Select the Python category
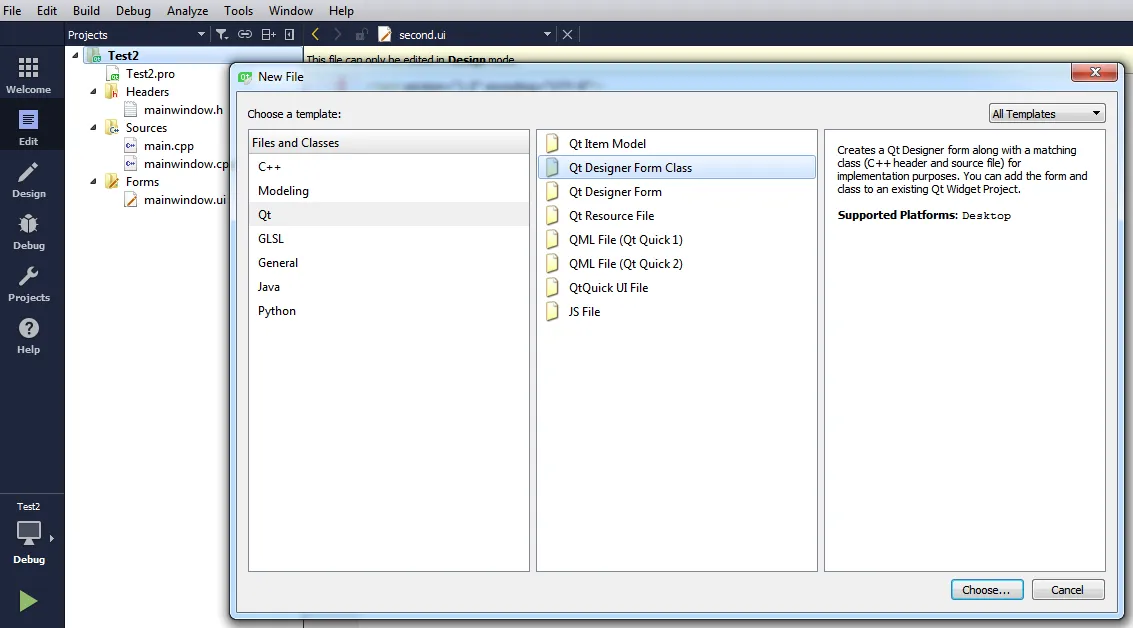Image resolution: width=1133 pixels, height=628 pixels. point(389,311)
